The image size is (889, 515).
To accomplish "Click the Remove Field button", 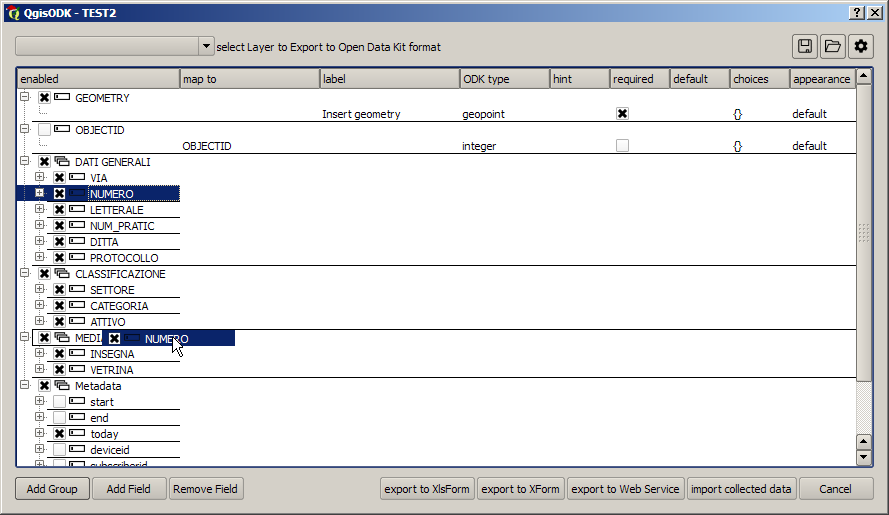I will [206, 489].
